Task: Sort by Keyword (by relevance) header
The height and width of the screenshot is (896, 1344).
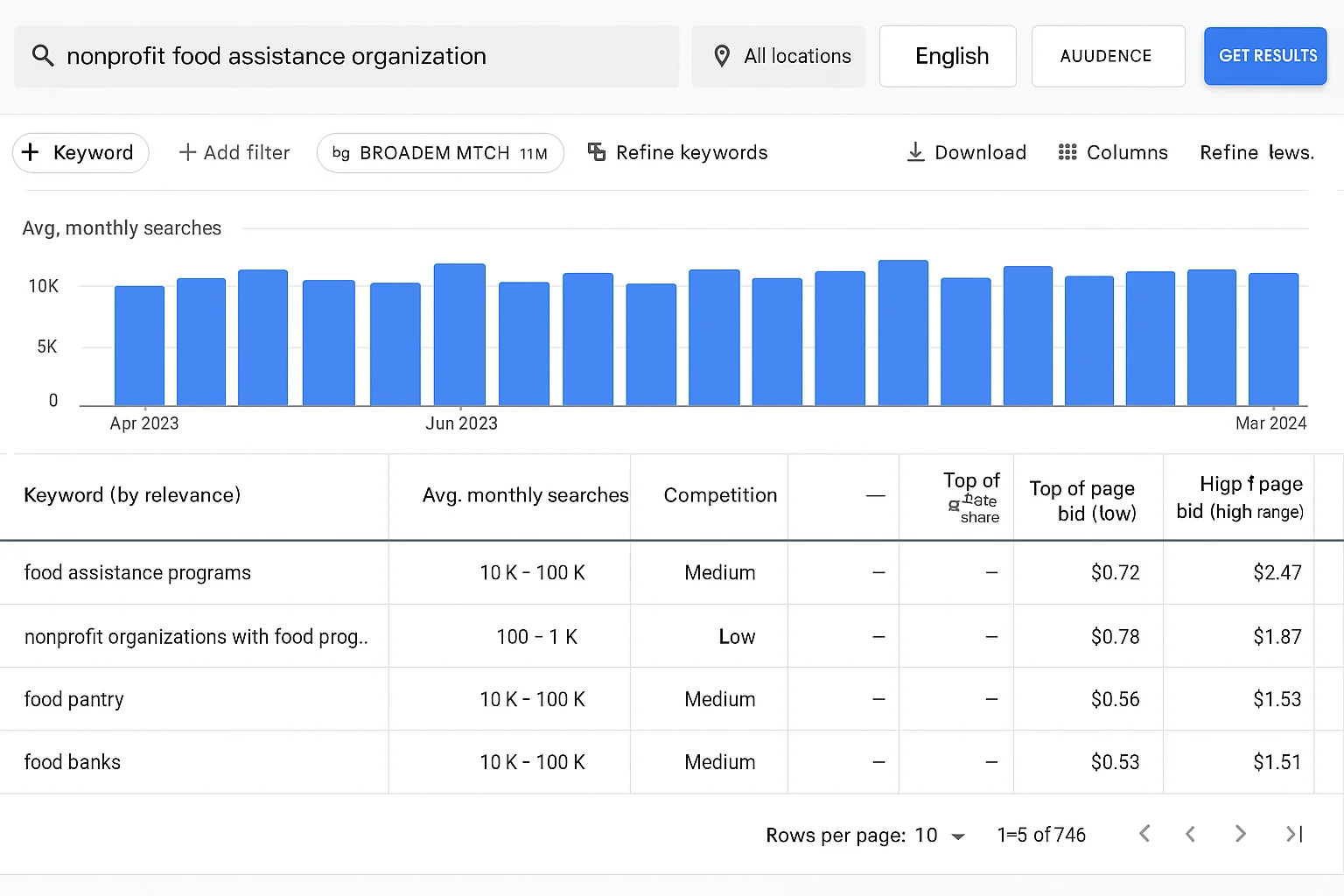Action: tap(132, 495)
